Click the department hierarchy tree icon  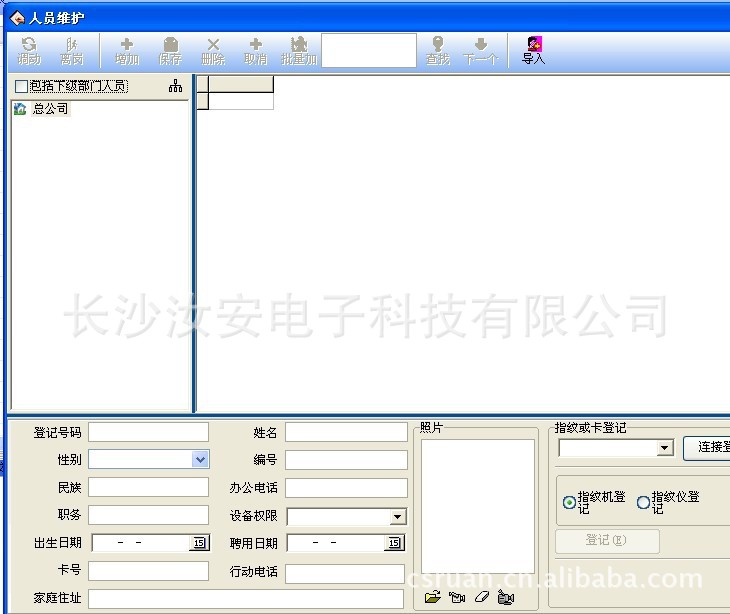176,86
